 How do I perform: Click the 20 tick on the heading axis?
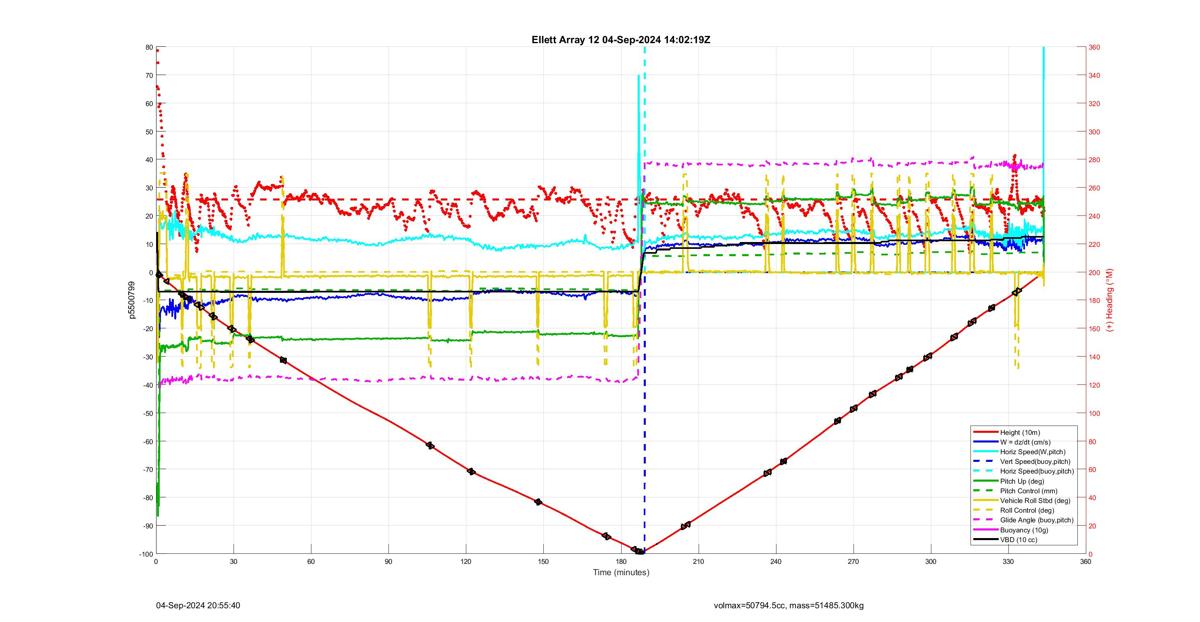(x=1092, y=525)
